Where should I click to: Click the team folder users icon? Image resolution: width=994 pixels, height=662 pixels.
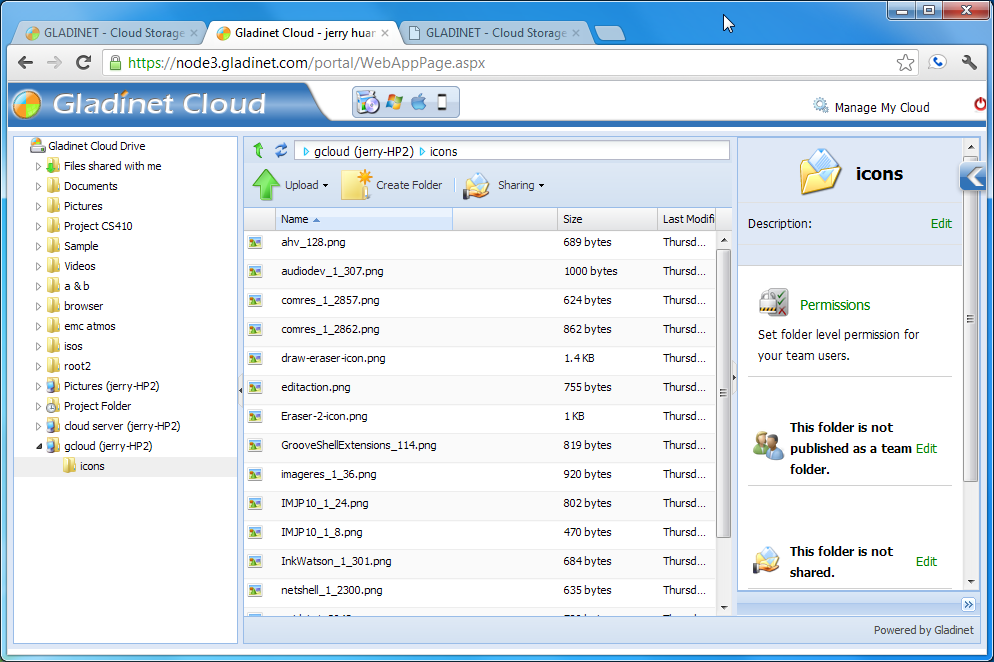coord(768,446)
